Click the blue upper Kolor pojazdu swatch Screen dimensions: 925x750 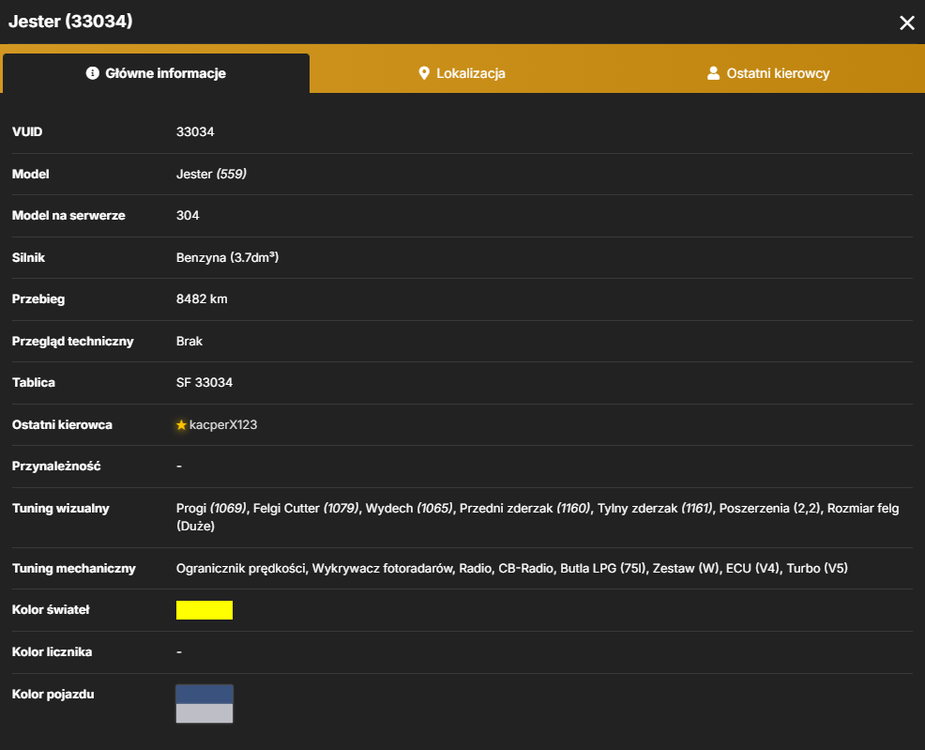coord(204,695)
